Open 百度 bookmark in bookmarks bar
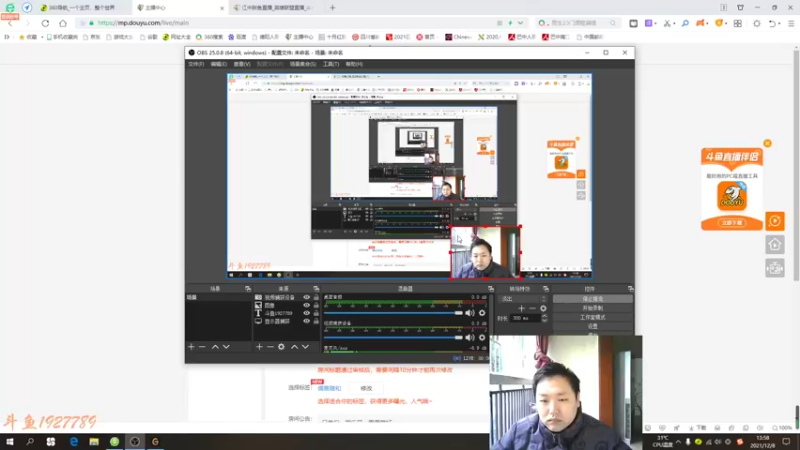Viewport: 800px width, 450px height. 237,37
